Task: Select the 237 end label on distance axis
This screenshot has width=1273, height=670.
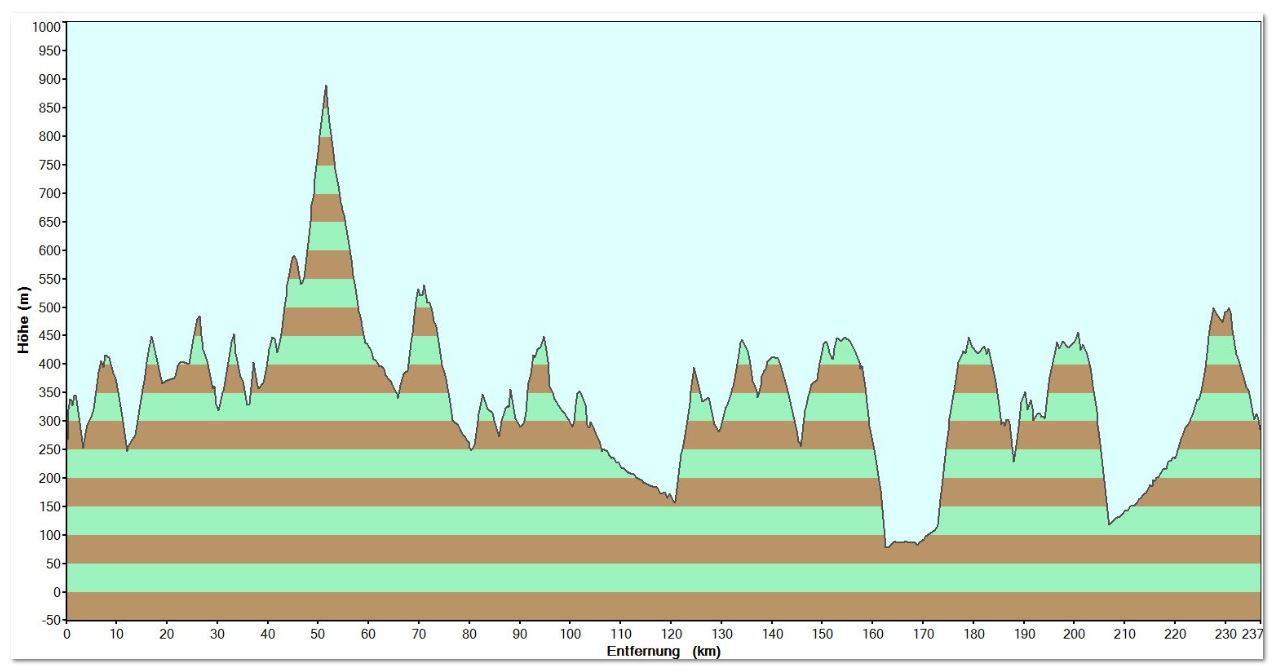Action: tap(1252, 633)
